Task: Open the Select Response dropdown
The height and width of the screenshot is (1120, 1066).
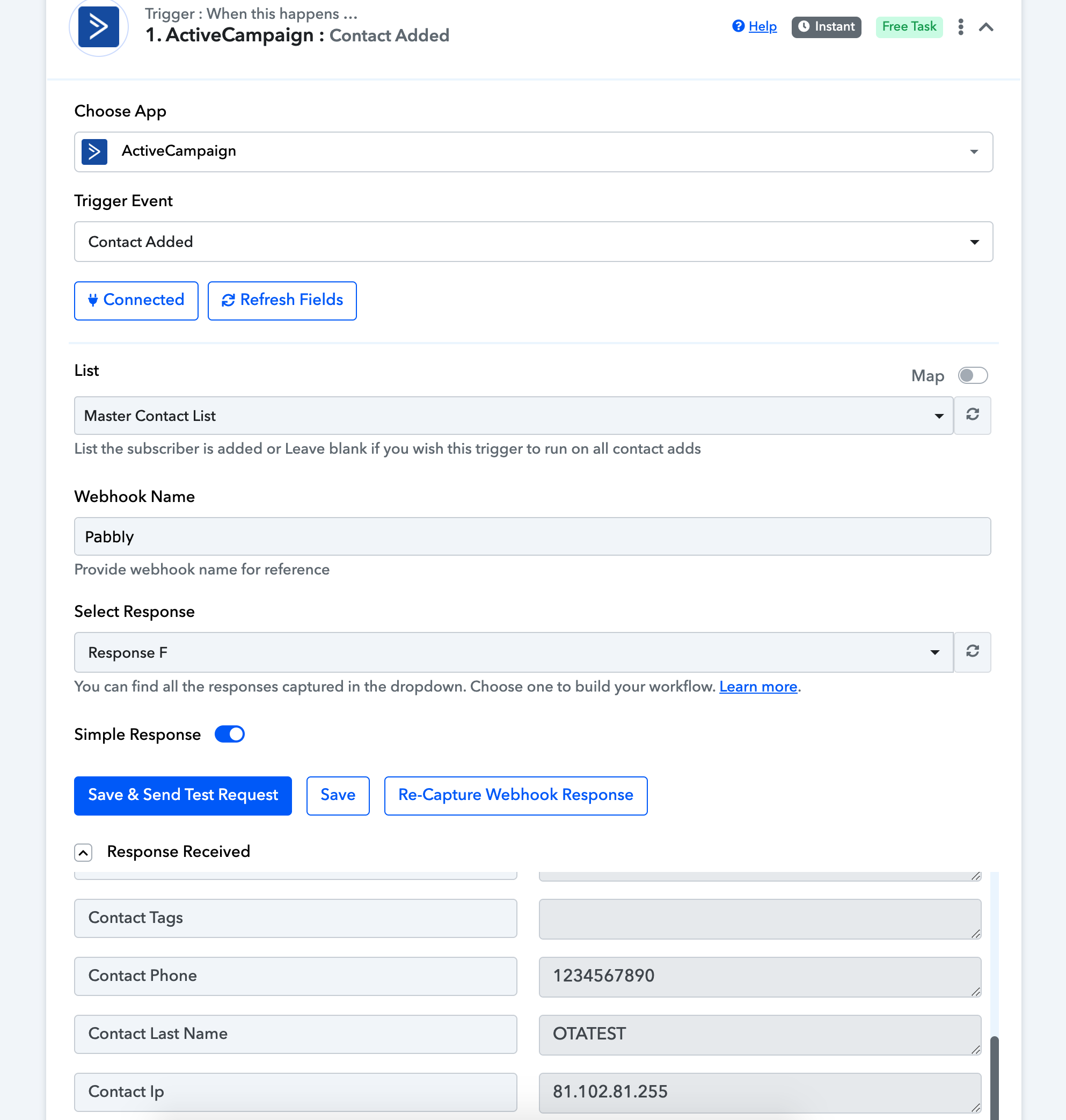Action: coord(514,652)
